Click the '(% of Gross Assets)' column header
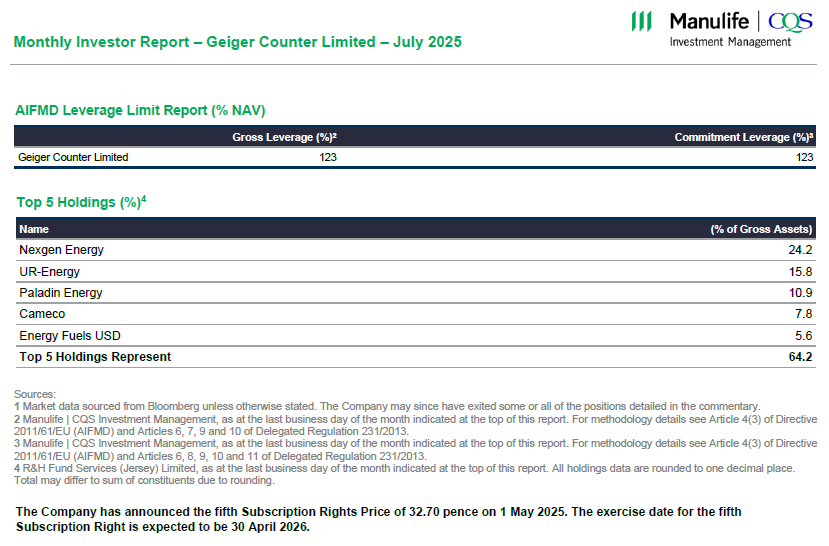Image resolution: width=829 pixels, height=546 pixels. point(761,229)
